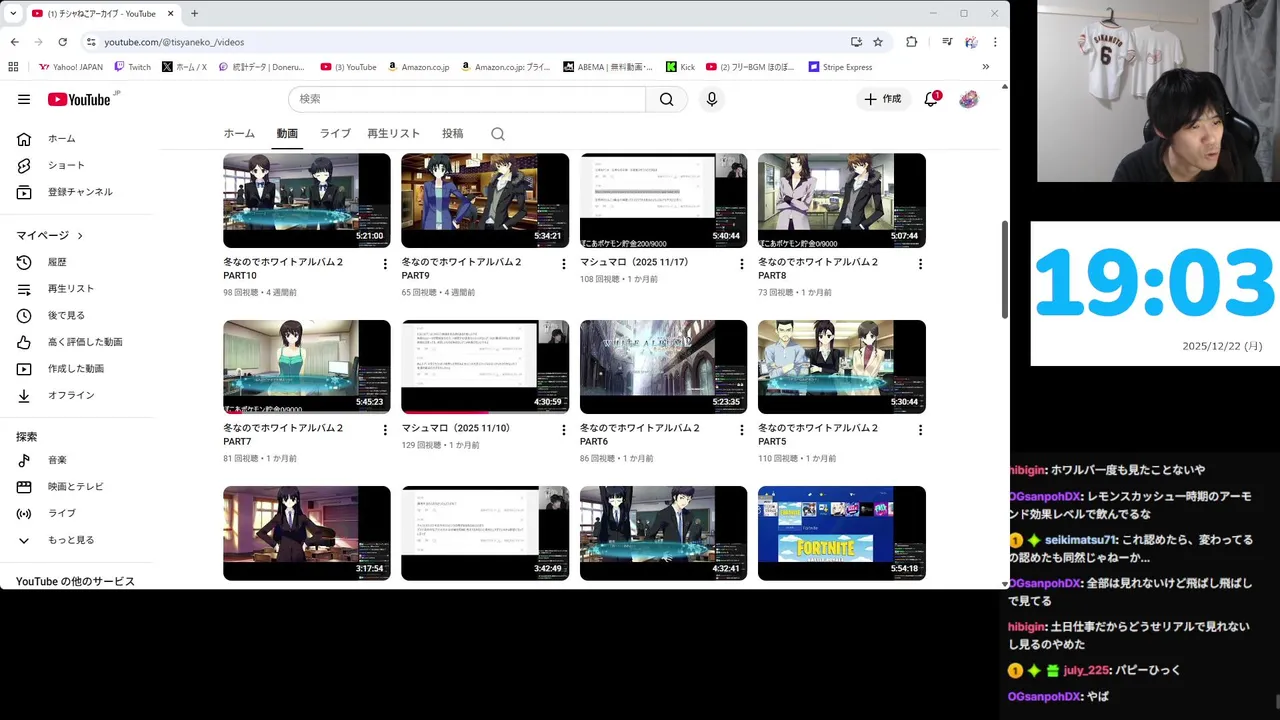Viewport: 1280px width, 720px height.
Task: Open Chrome extensions puzzle icon
Action: click(x=911, y=42)
